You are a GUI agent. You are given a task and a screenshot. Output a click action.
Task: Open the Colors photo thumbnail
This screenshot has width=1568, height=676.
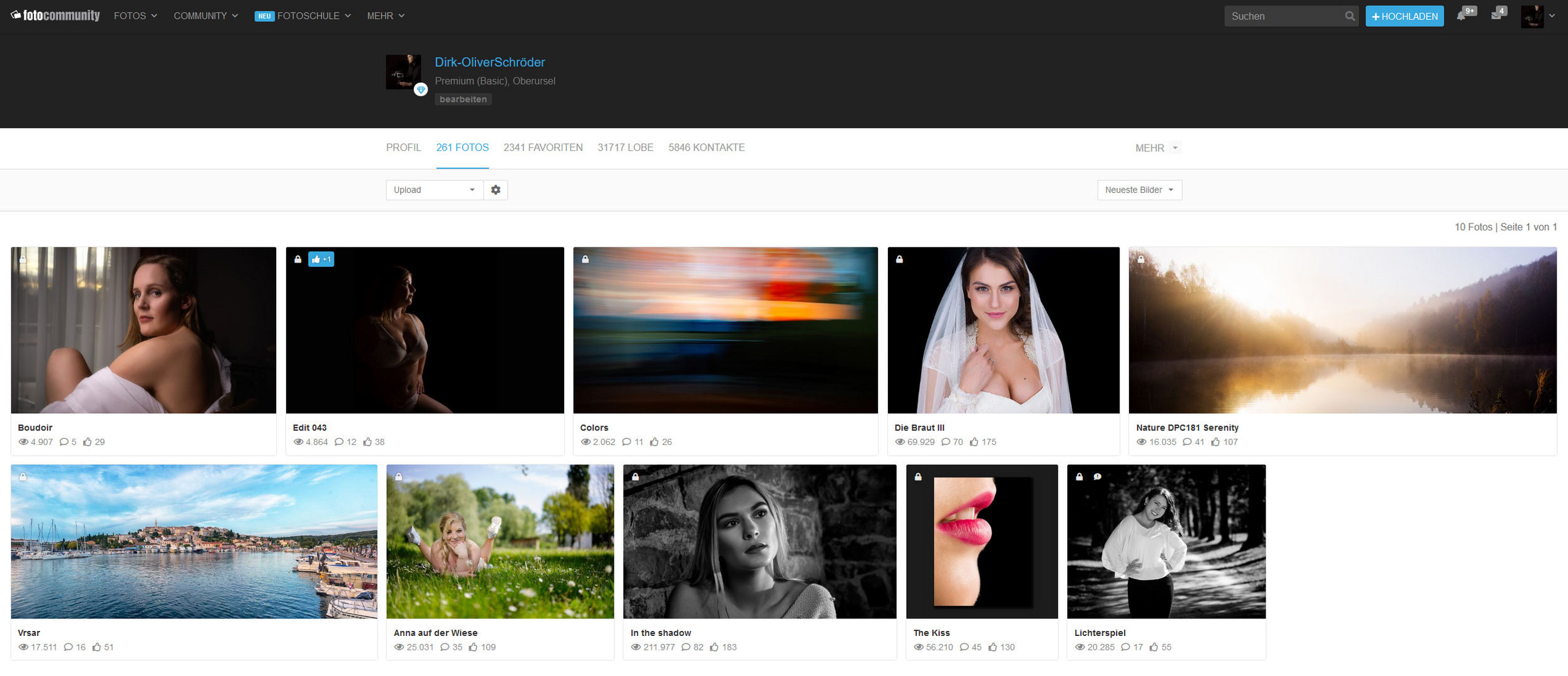pyautogui.click(x=725, y=330)
